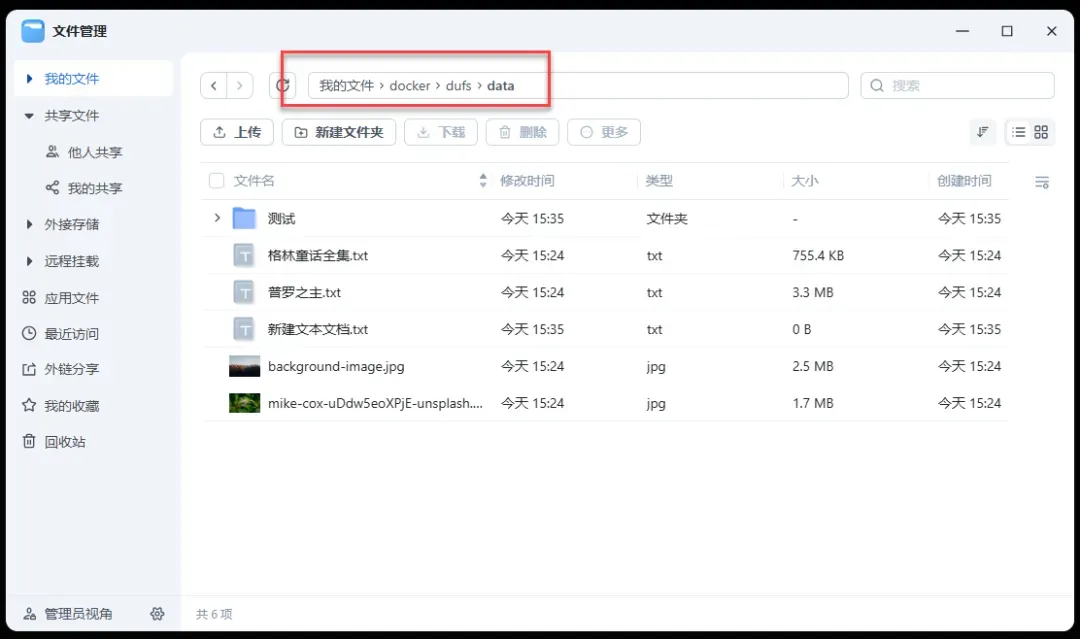Click the dufs breadcrumb in the path
This screenshot has width=1080, height=639.
click(x=458, y=86)
